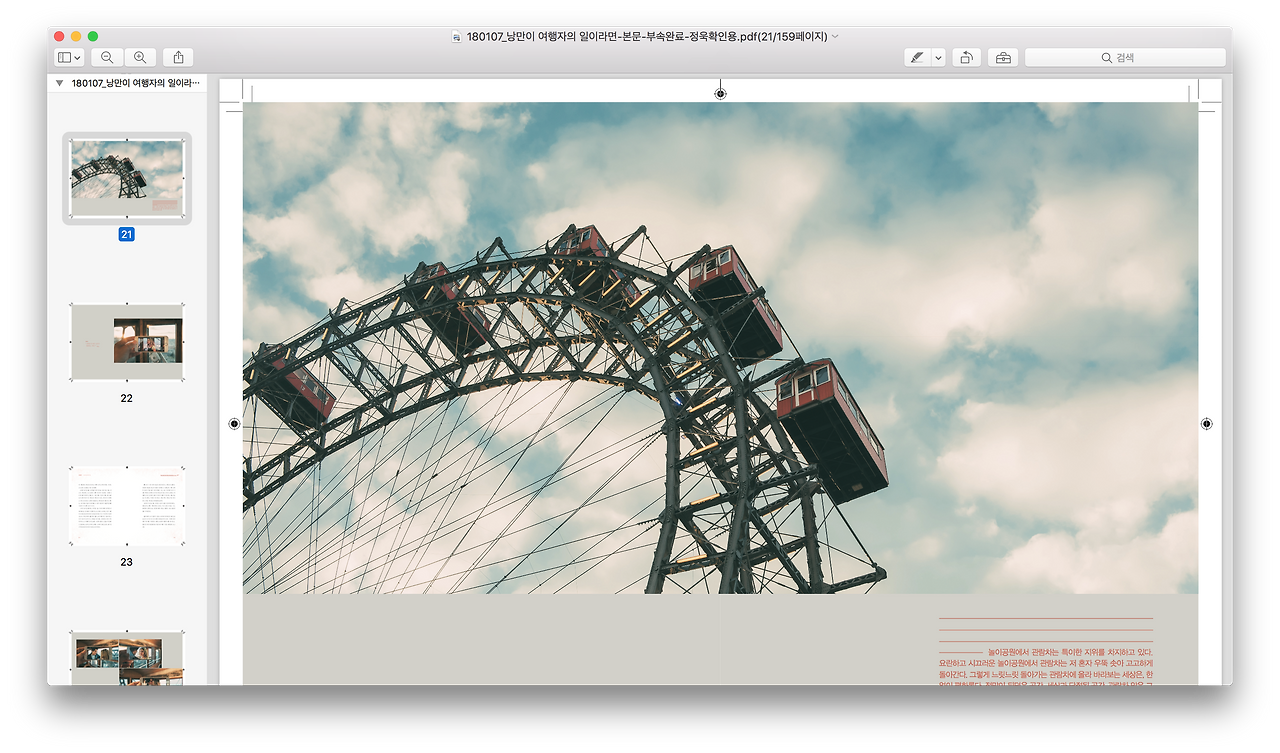This screenshot has width=1280, height=753.
Task: Open the sidebar view options button
Action: [x=69, y=58]
